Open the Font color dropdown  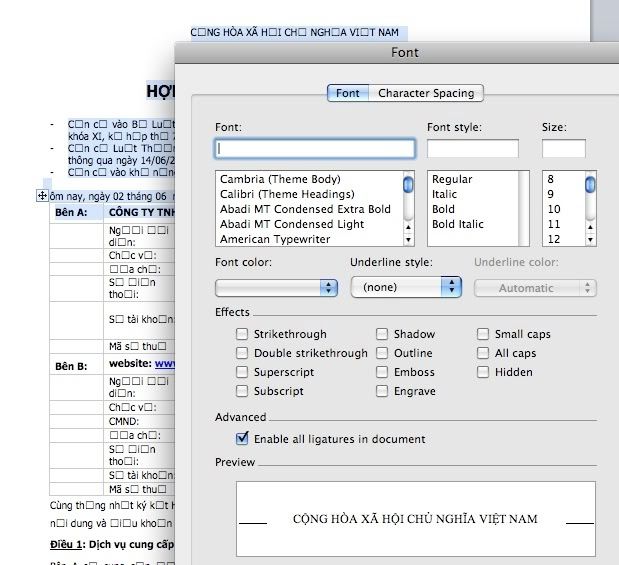tap(276, 287)
